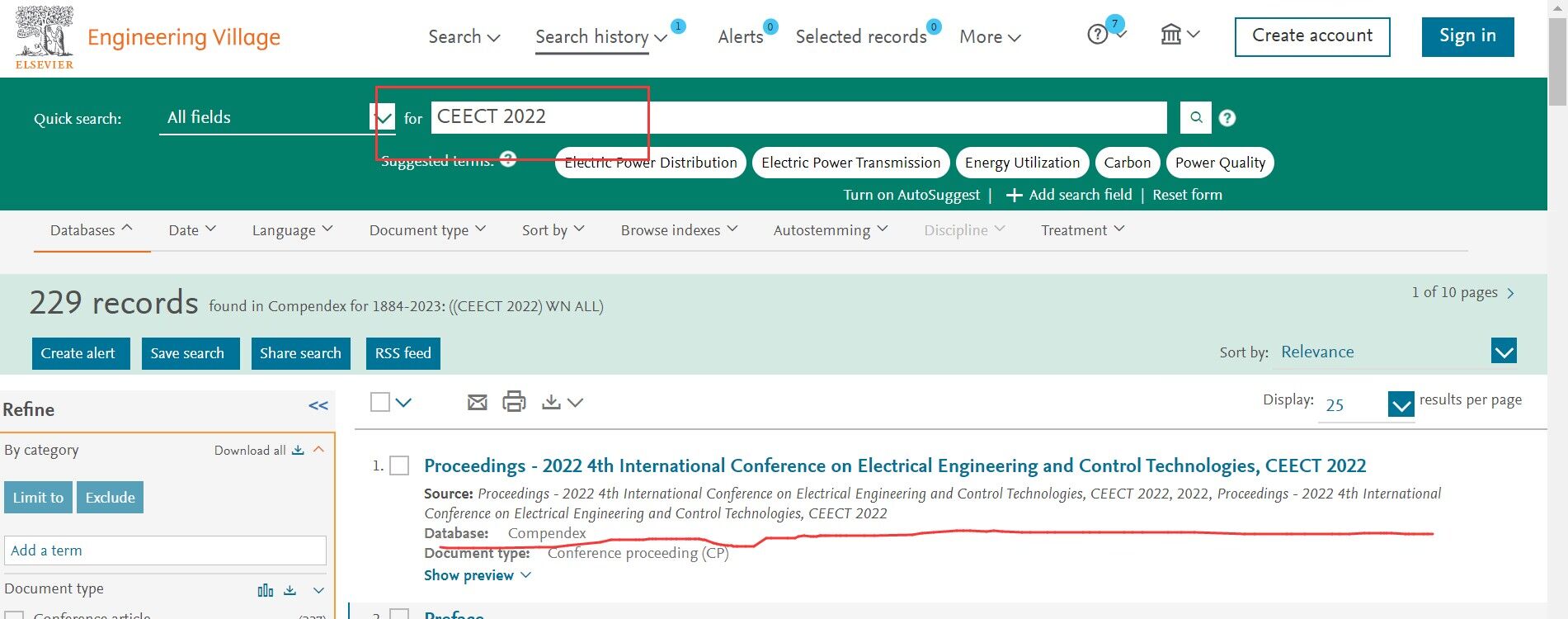
Task: Expand the More menu
Action: (x=990, y=36)
